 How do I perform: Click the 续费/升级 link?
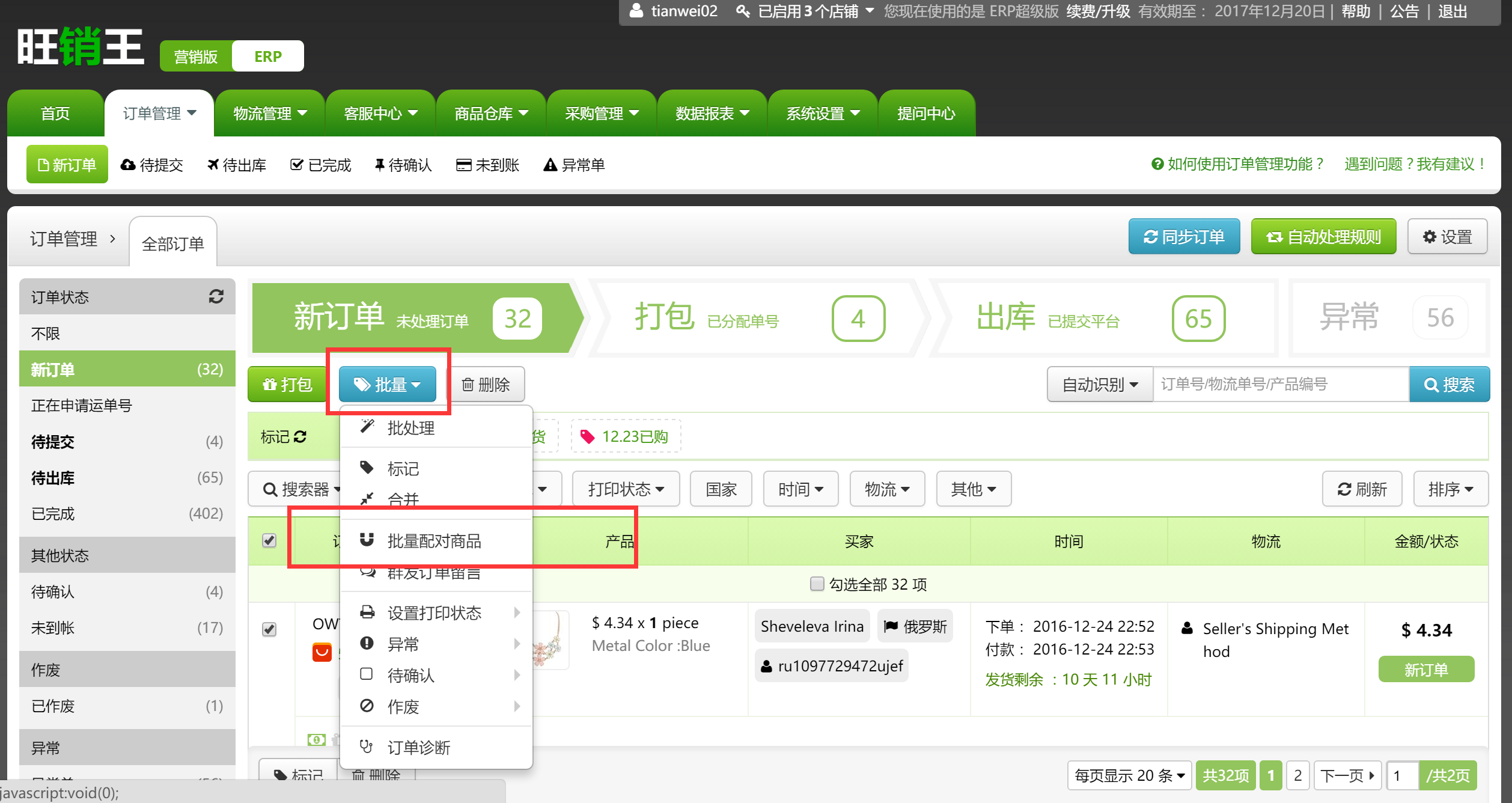[1098, 11]
